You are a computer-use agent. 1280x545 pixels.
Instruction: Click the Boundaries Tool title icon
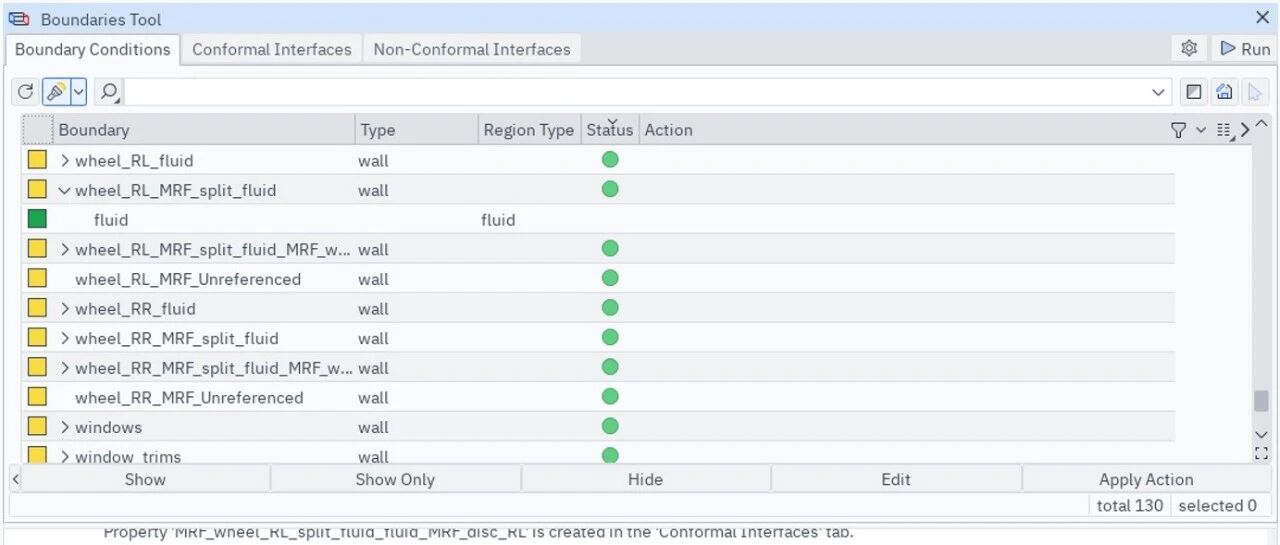[x=18, y=19]
